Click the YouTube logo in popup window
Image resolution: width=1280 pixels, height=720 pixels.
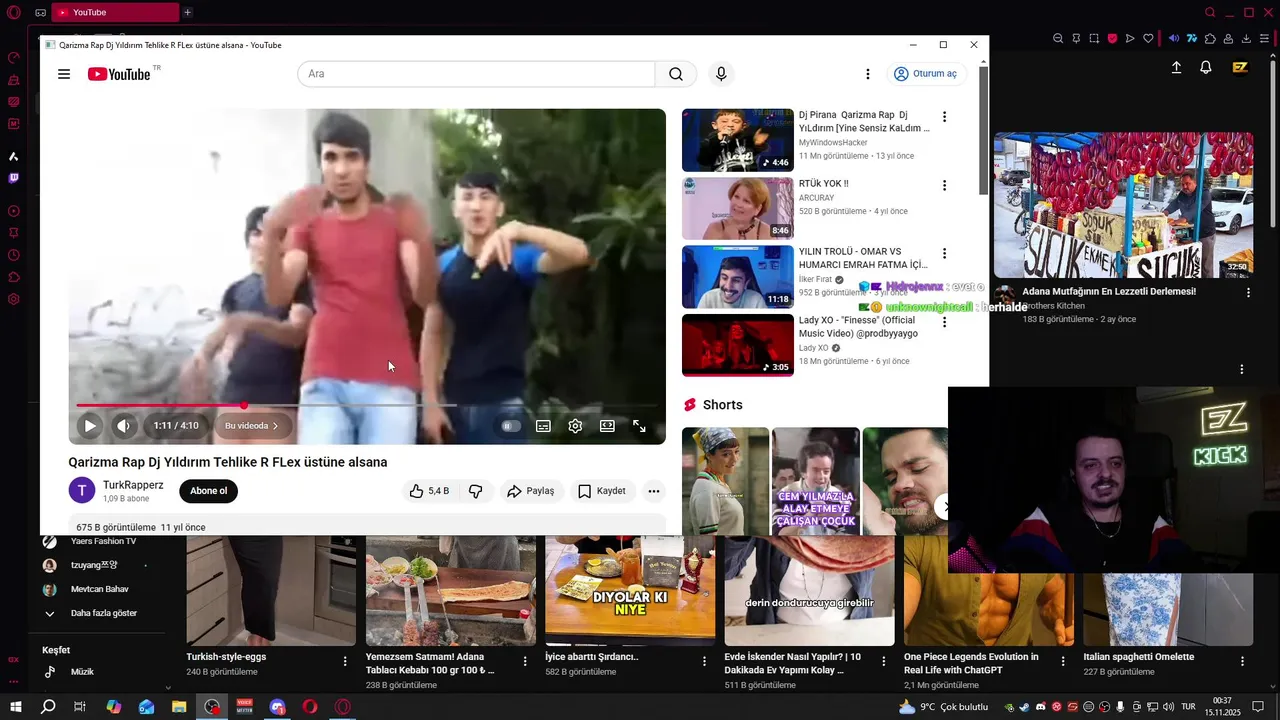point(119,74)
